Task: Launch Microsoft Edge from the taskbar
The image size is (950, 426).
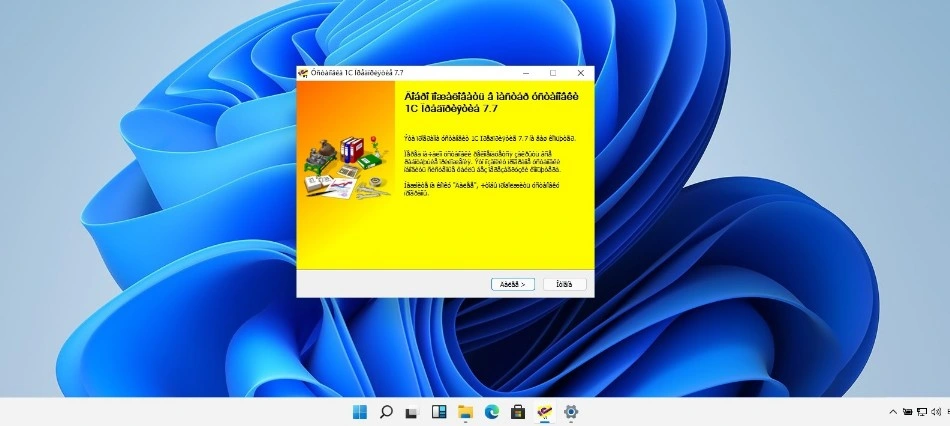Action: [491, 412]
